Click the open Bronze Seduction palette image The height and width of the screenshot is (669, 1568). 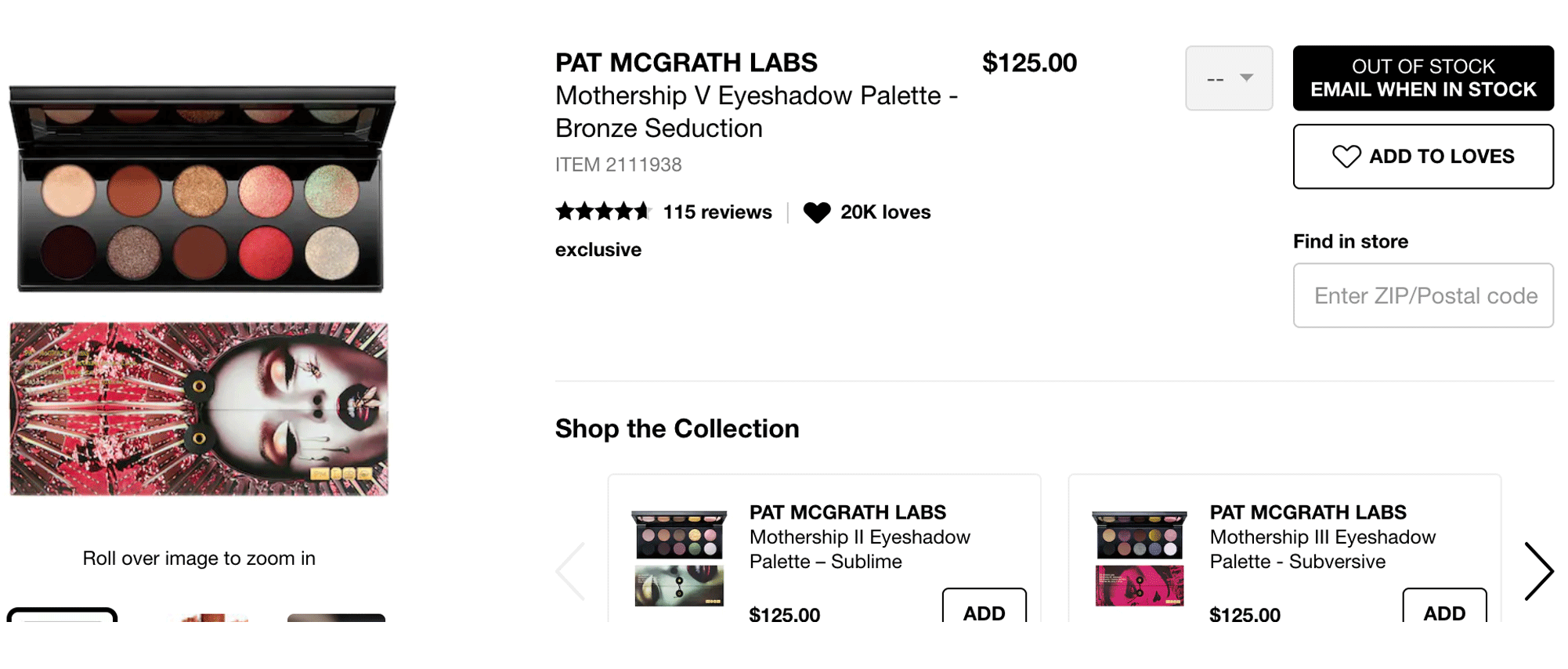pyautogui.click(x=201, y=190)
